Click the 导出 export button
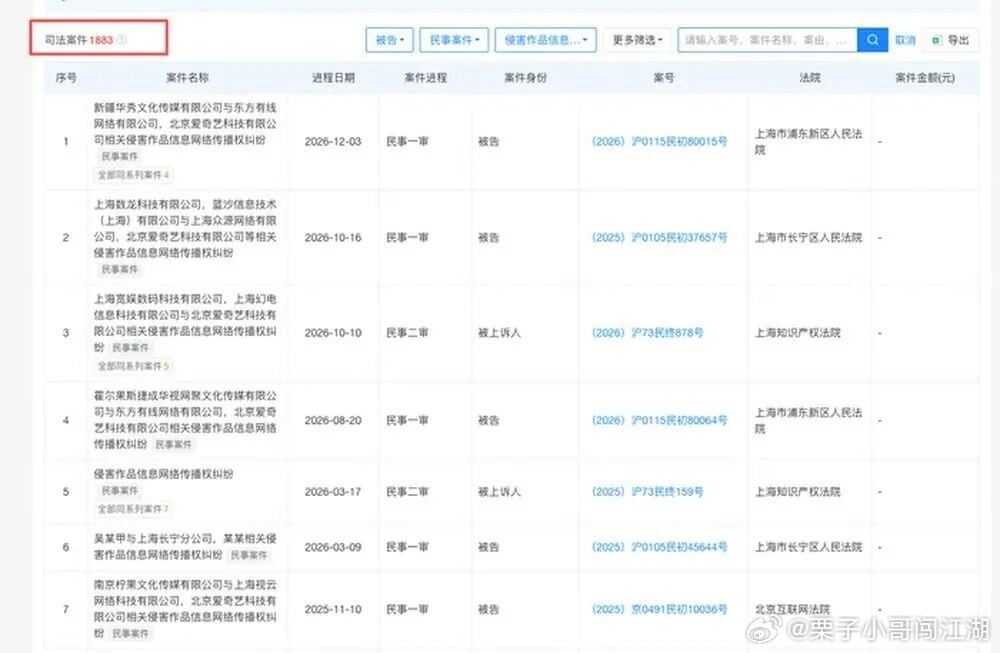 coord(951,40)
